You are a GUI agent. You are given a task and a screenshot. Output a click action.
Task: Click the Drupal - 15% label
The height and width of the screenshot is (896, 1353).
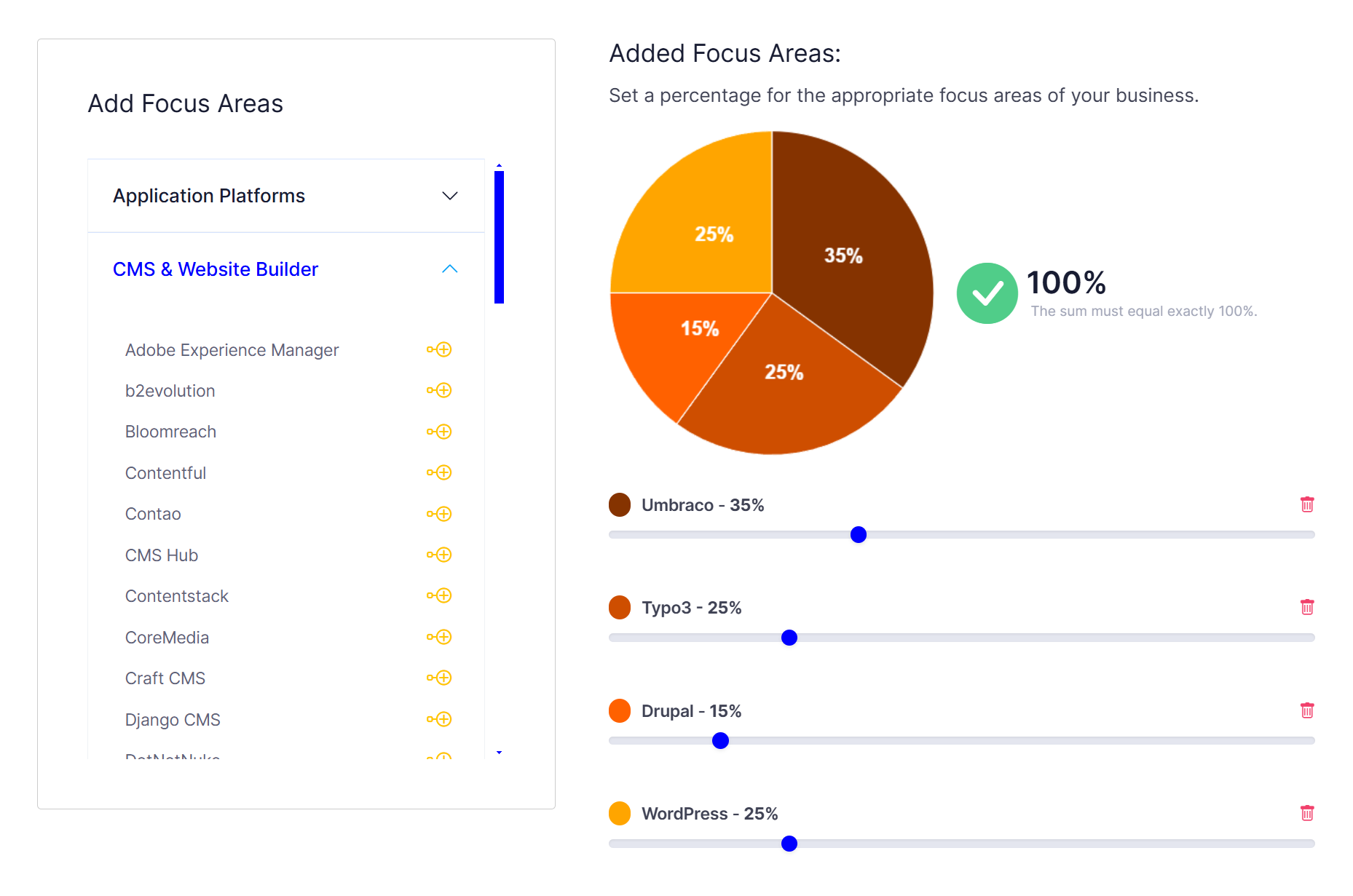692,711
